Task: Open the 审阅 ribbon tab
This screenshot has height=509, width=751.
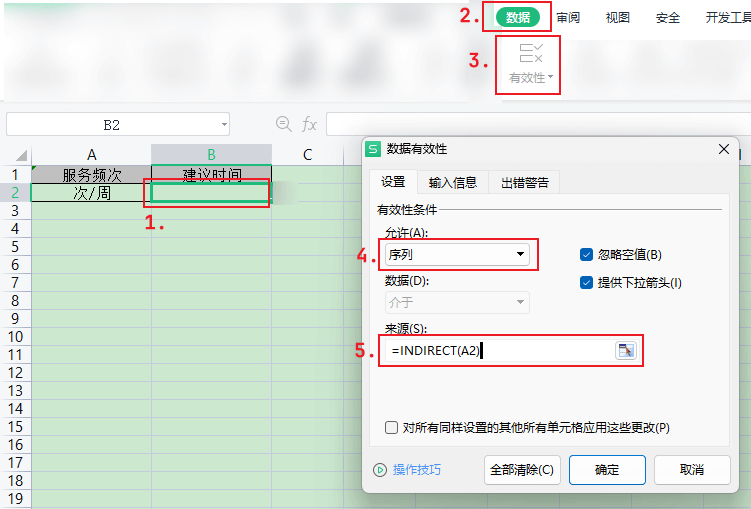Action: [568, 17]
